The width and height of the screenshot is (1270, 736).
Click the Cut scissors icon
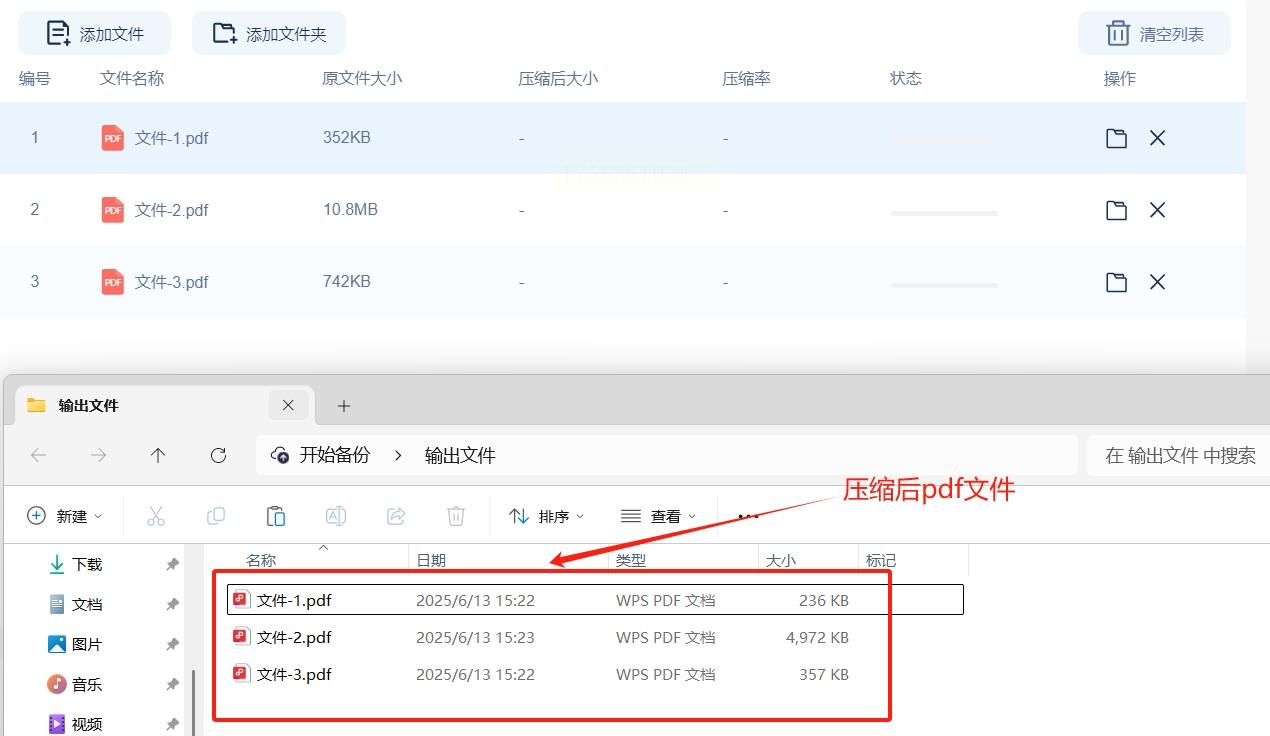[155, 516]
